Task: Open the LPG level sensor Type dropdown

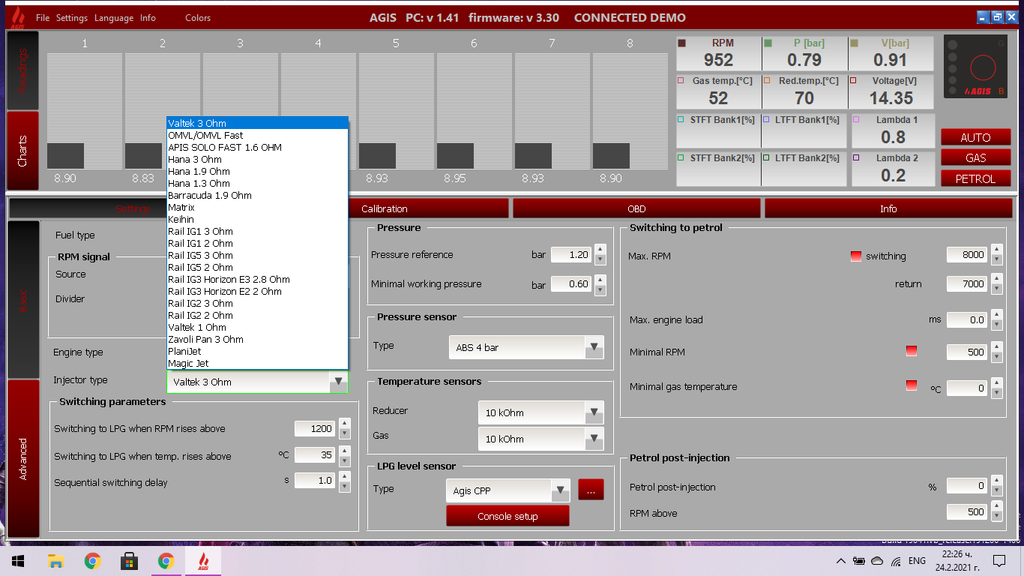Action: pyautogui.click(x=560, y=490)
